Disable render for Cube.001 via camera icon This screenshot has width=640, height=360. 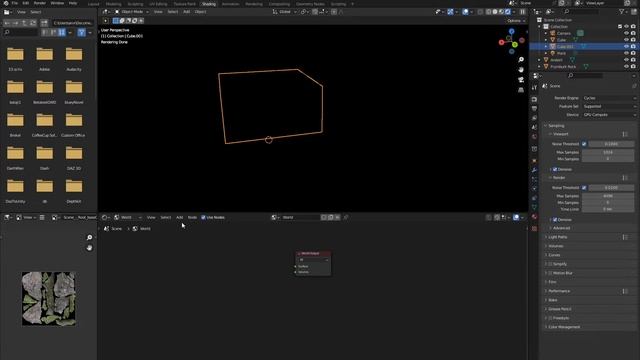633,47
